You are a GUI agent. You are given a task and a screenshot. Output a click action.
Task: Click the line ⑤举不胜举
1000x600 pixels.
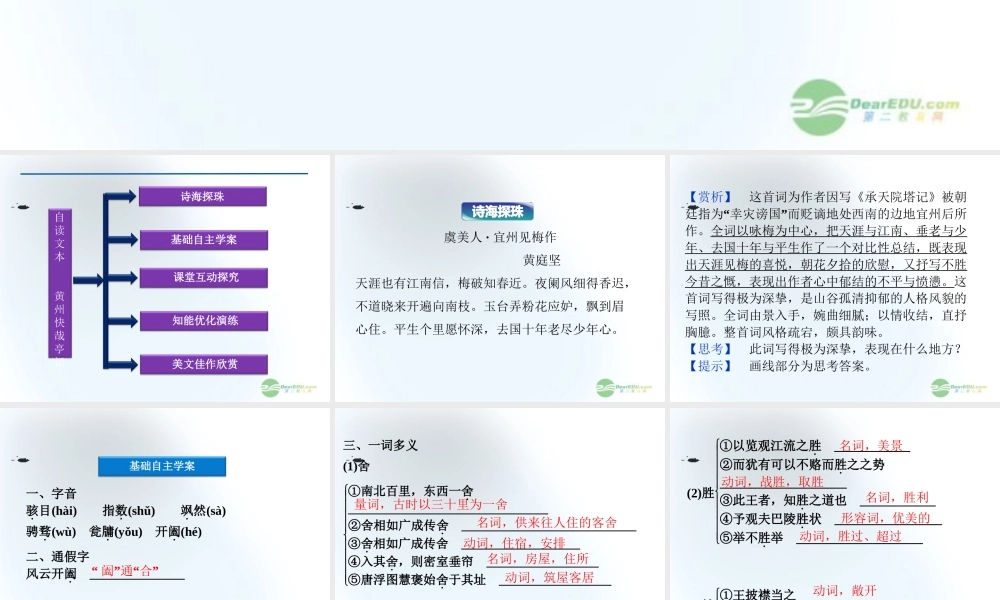coord(751,538)
